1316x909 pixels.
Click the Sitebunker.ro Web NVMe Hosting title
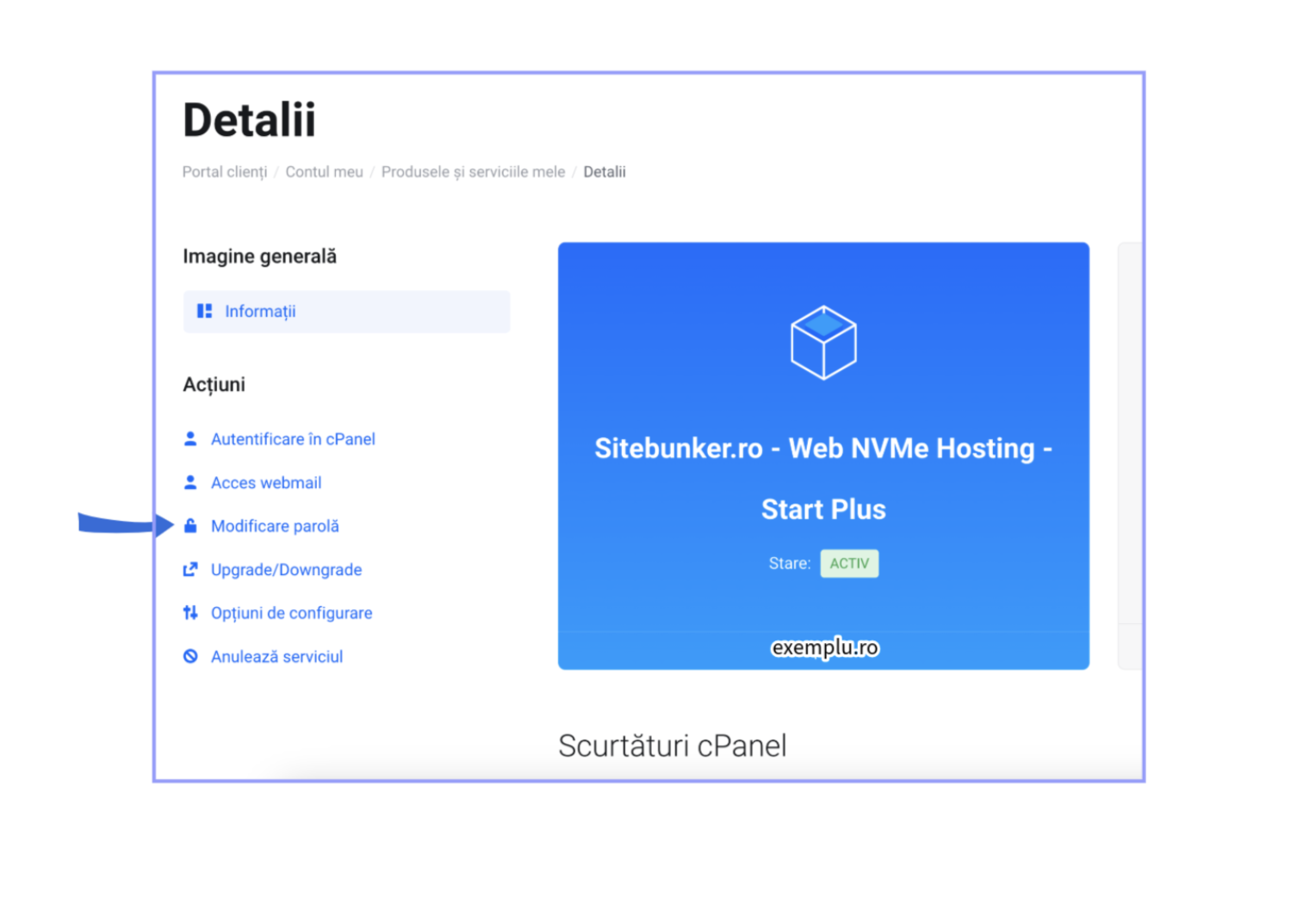(x=823, y=479)
